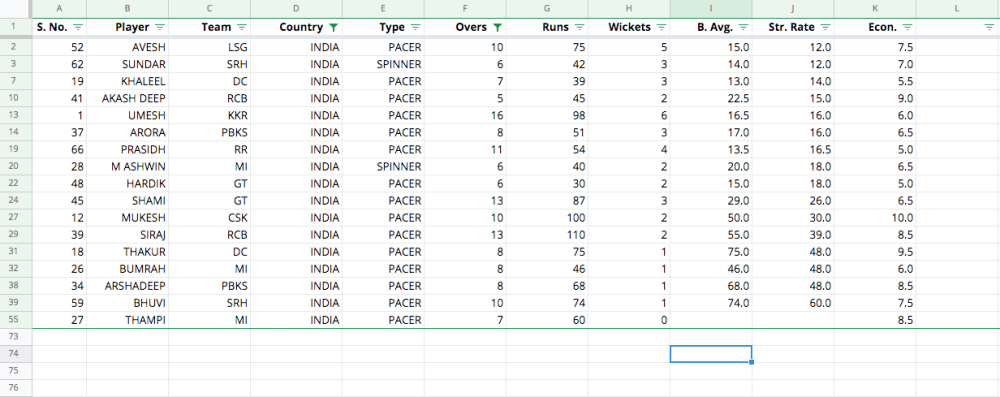Click SPINNER type in M ASHWIN's row
The width and height of the screenshot is (1000, 397).
point(383,167)
